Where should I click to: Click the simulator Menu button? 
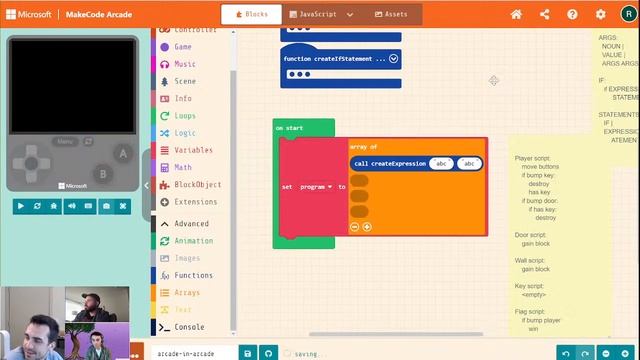pyautogui.click(x=65, y=142)
